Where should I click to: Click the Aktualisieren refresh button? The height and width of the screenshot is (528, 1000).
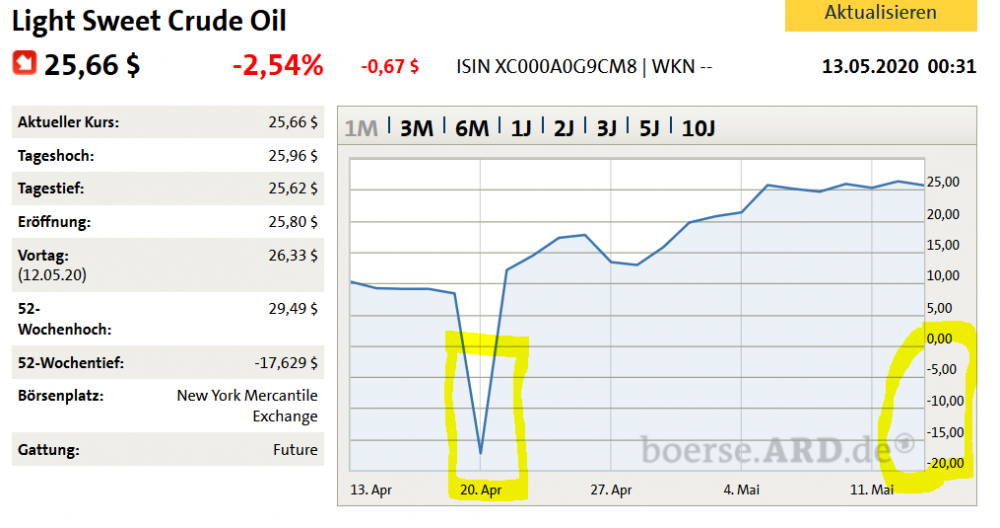coord(880,14)
